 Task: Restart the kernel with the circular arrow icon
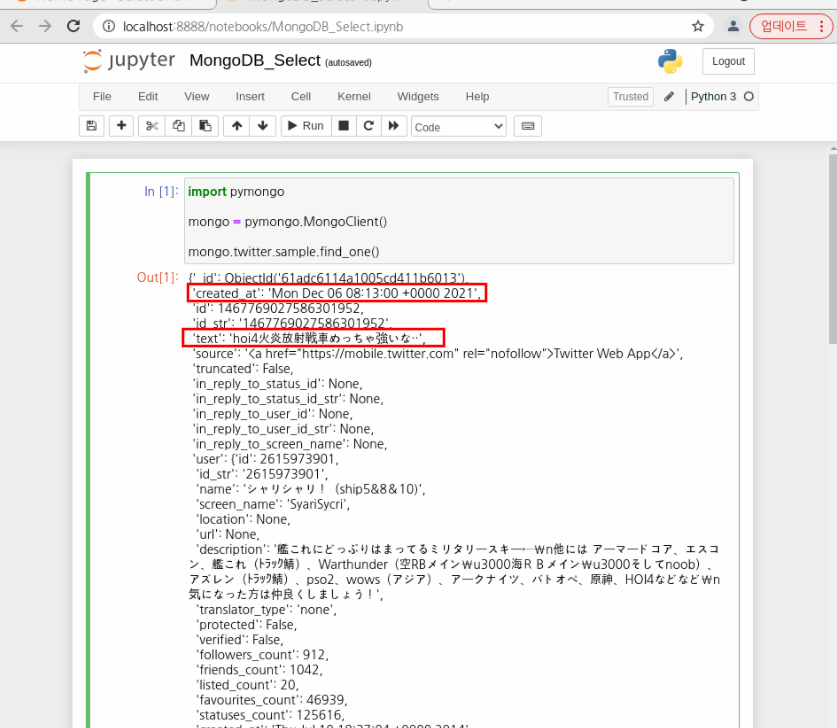click(x=368, y=126)
